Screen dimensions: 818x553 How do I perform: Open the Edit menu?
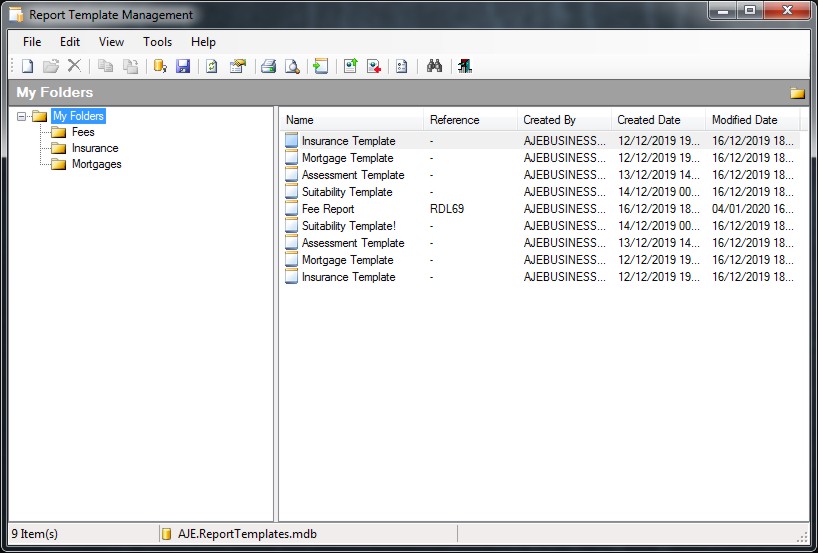70,42
